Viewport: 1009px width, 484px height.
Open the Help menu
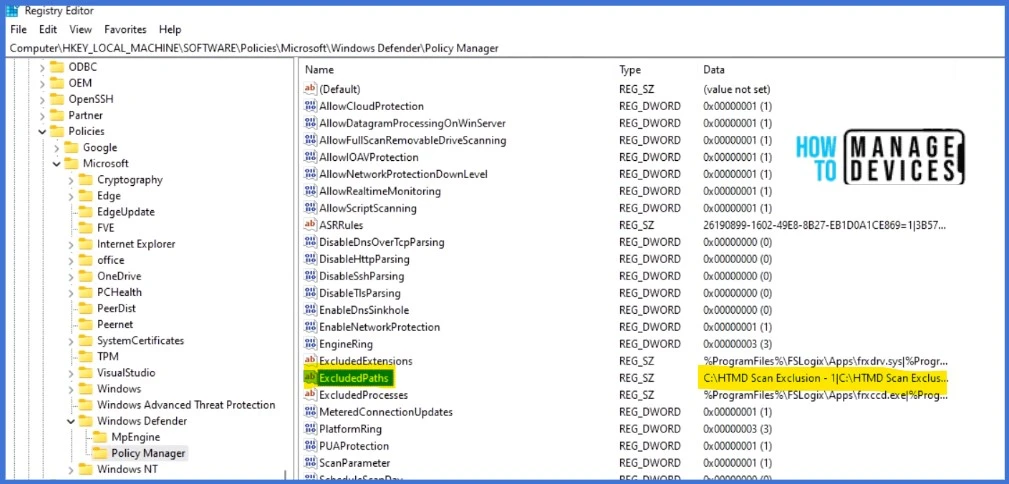[170, 30]
